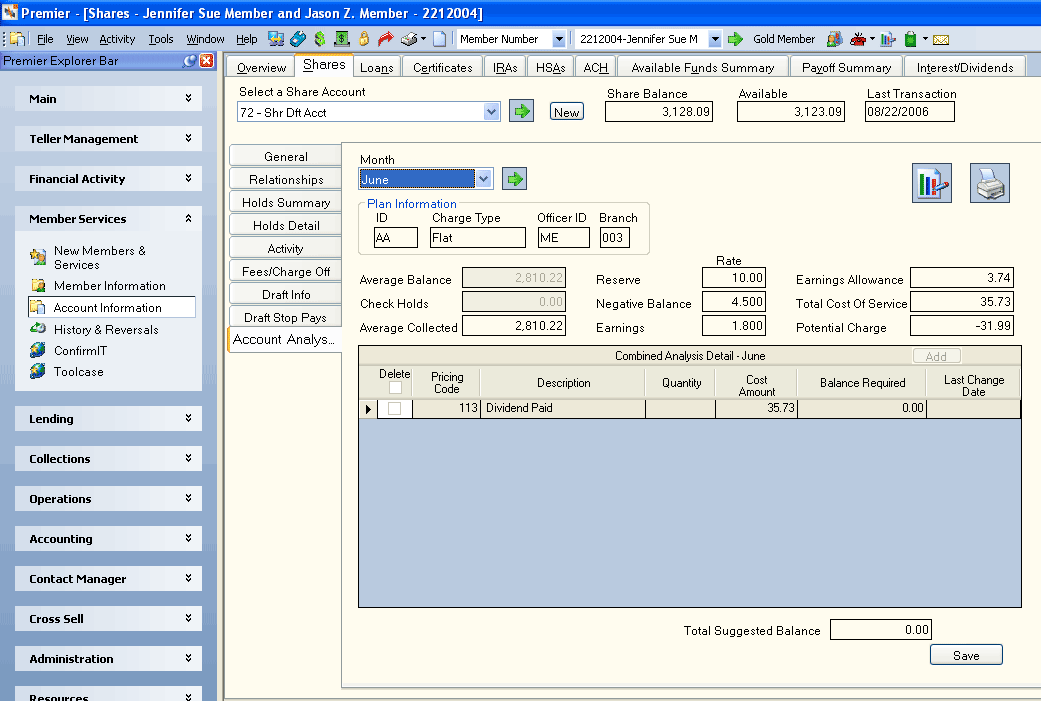Click the envelope mail icon in the toolbar
The height and width of the screenshot is (701, 1041).
[x=941, y=40]
